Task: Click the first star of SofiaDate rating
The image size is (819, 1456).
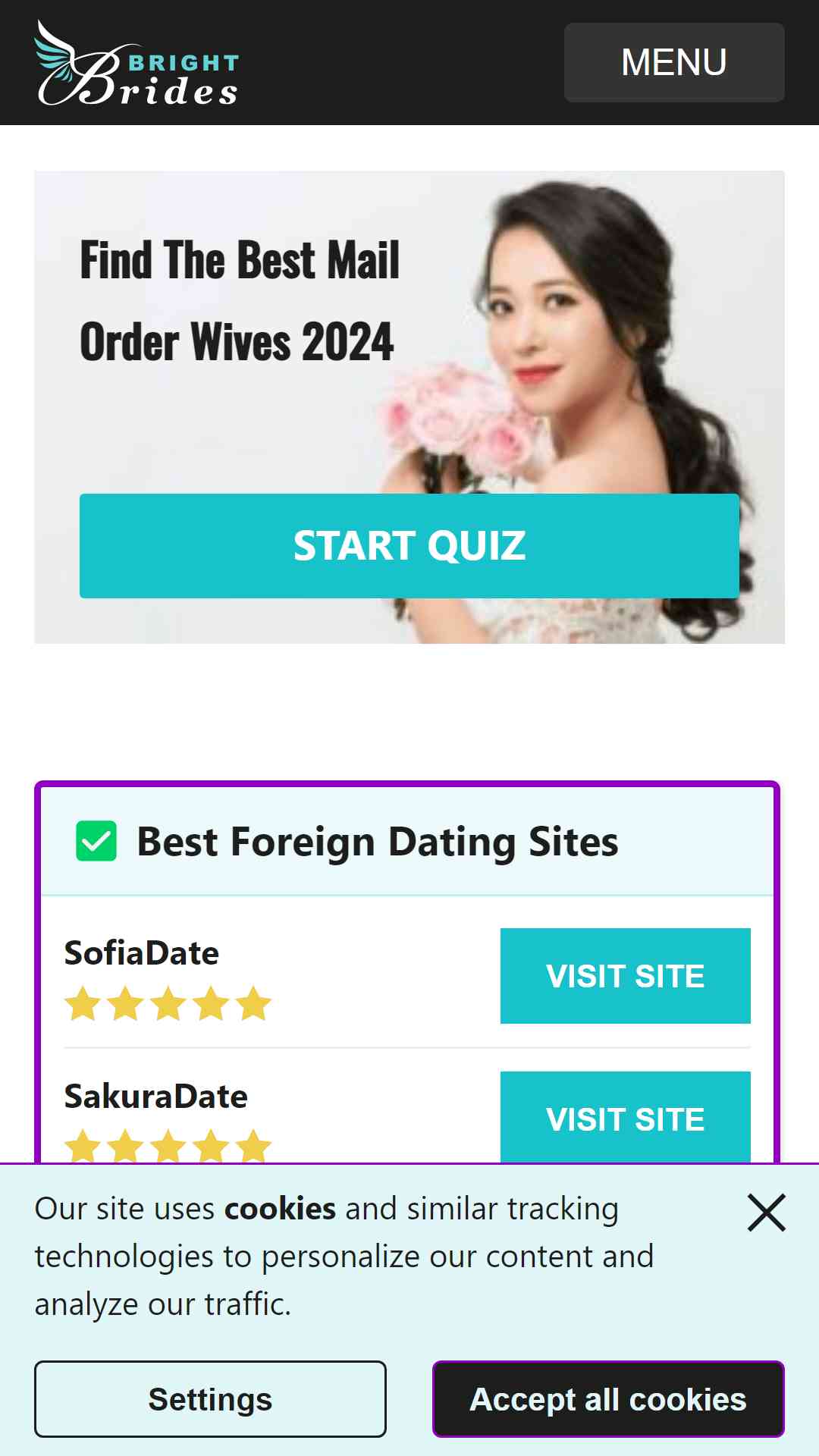Action: pyautogui.click(x=83, y=1004)
